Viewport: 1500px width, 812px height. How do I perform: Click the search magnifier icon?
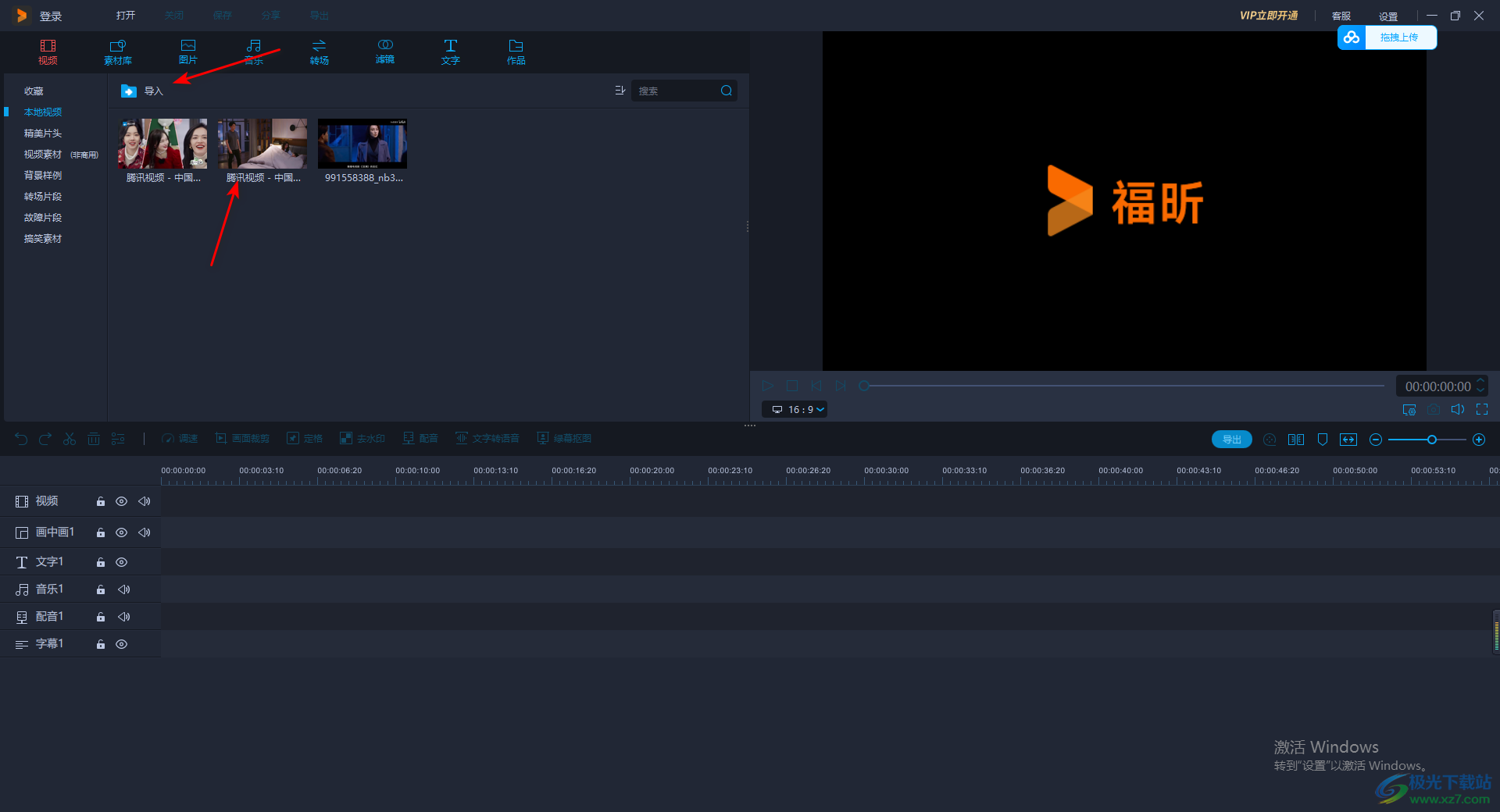[727, 91]
